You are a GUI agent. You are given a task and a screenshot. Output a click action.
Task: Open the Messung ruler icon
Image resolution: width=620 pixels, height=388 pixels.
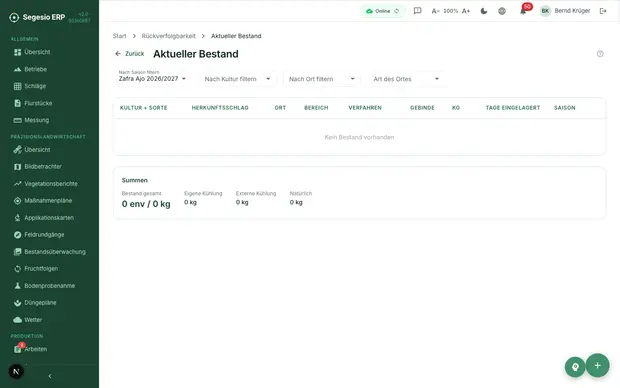tap(17, 120)
